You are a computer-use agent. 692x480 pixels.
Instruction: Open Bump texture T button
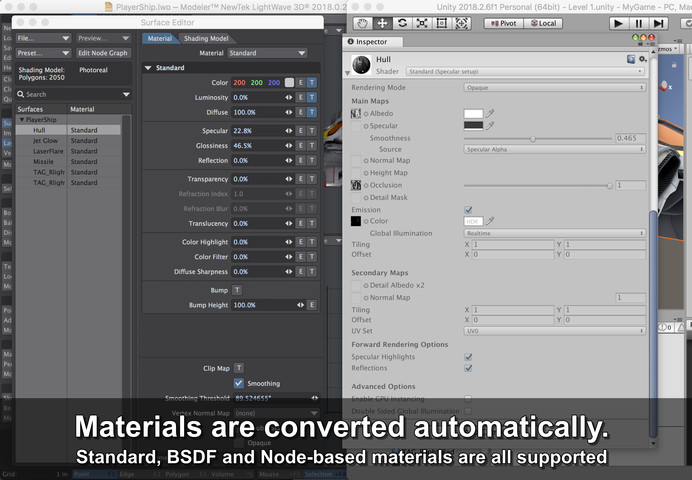(x=237, y=290)
